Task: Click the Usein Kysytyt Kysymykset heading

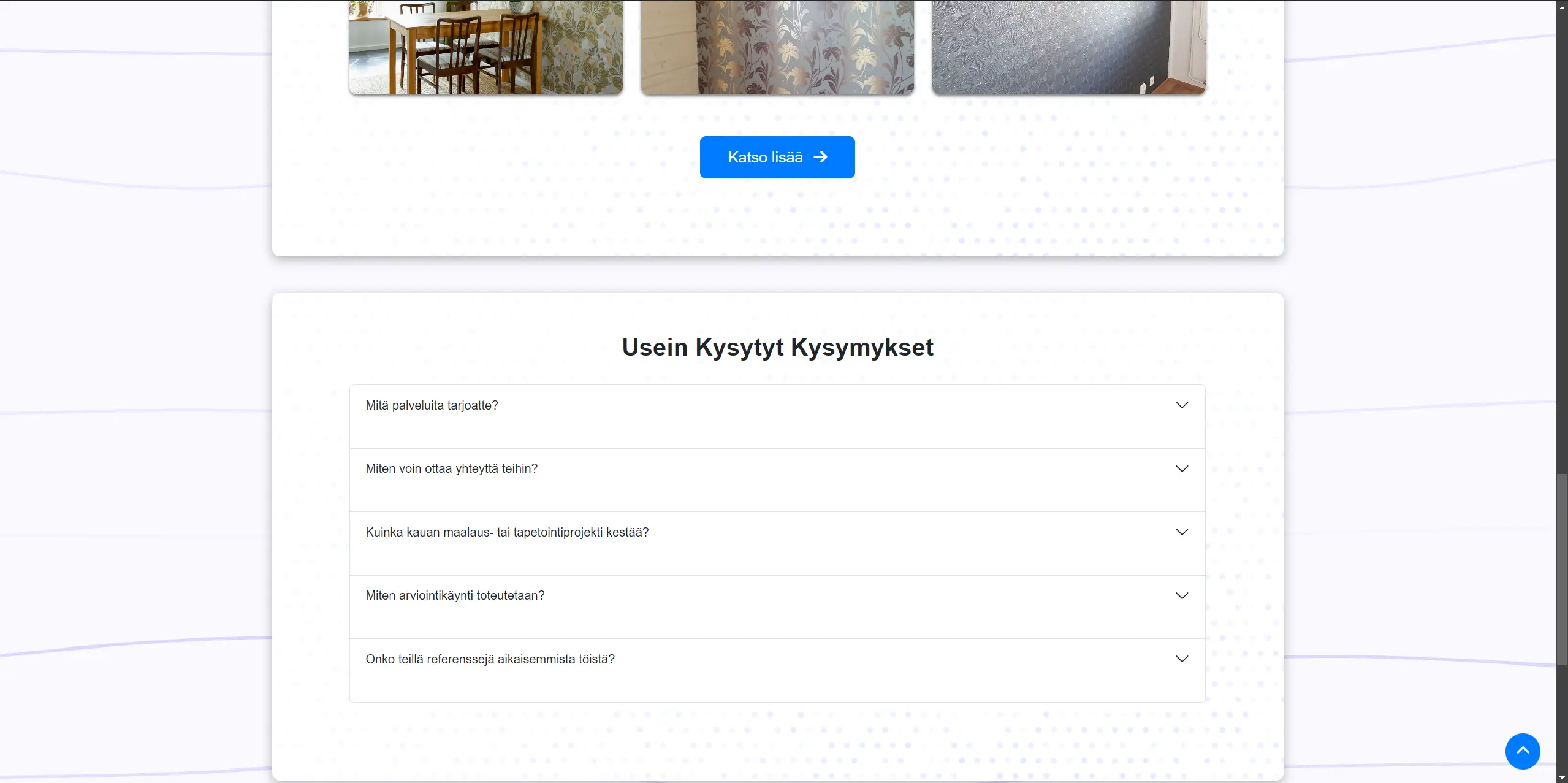Action: 777,348
